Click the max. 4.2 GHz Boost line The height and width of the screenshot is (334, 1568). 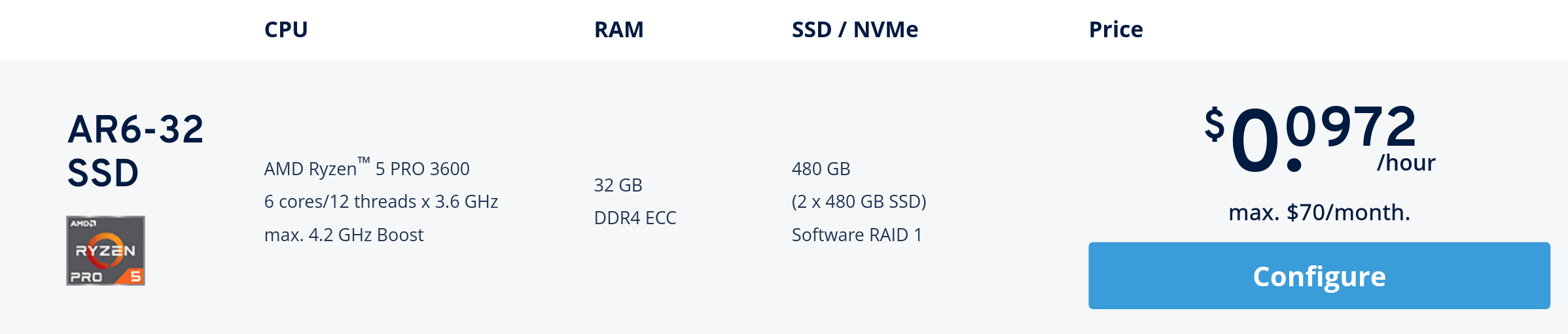[344, 235]
